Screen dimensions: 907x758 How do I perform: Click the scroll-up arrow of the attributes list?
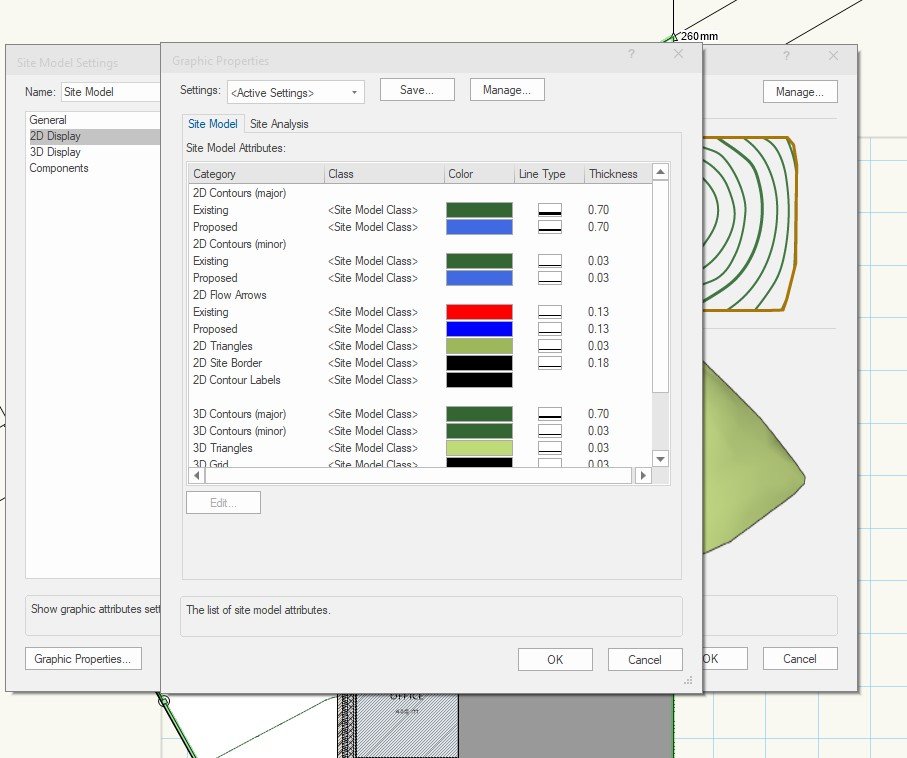click(x=661, y=169)
